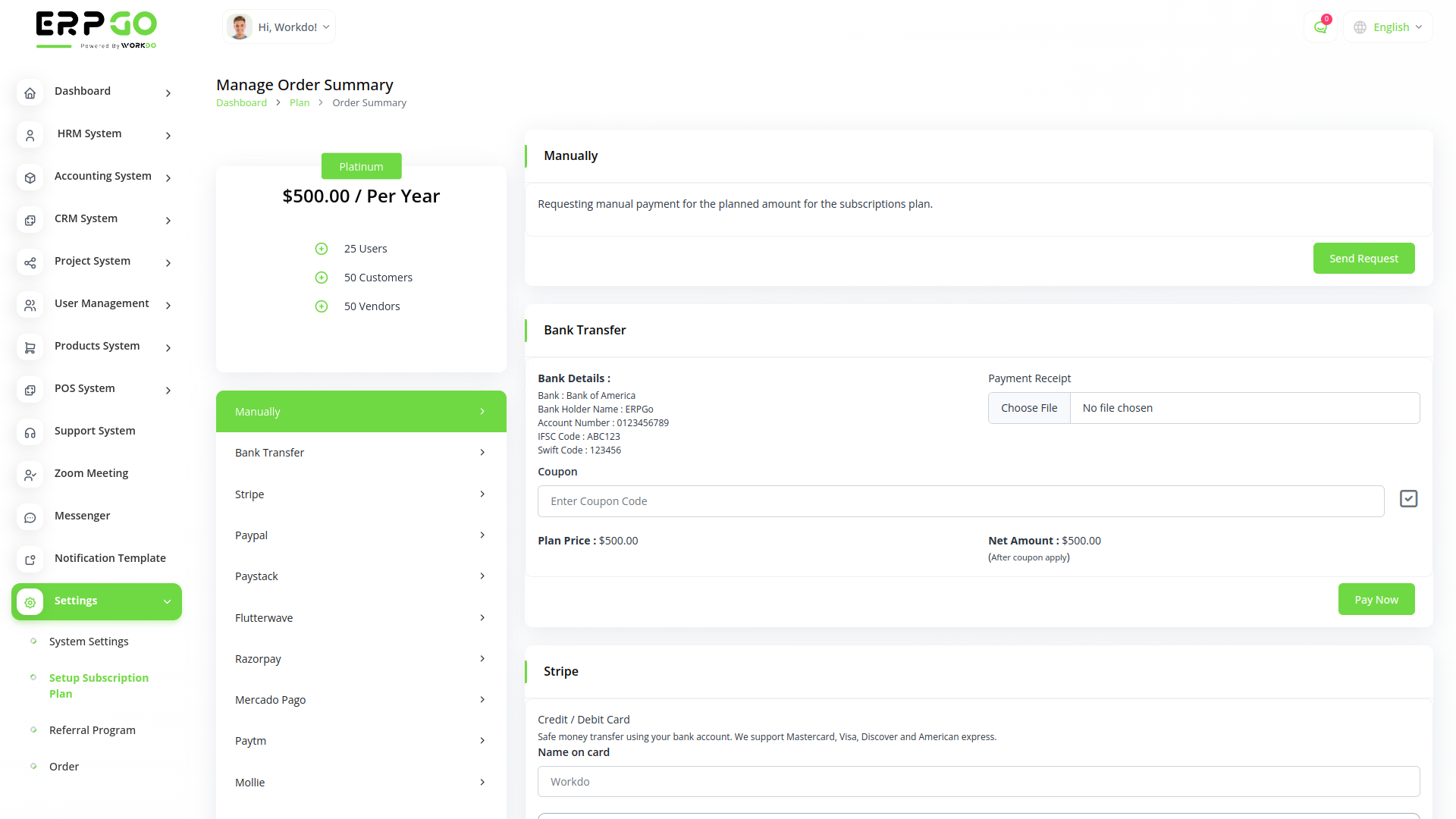
Task: Click the Pay Now button
Action: point(1376,599)
